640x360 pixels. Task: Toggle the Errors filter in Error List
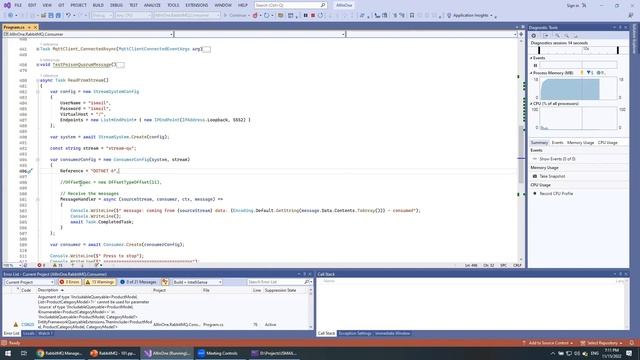69,282
